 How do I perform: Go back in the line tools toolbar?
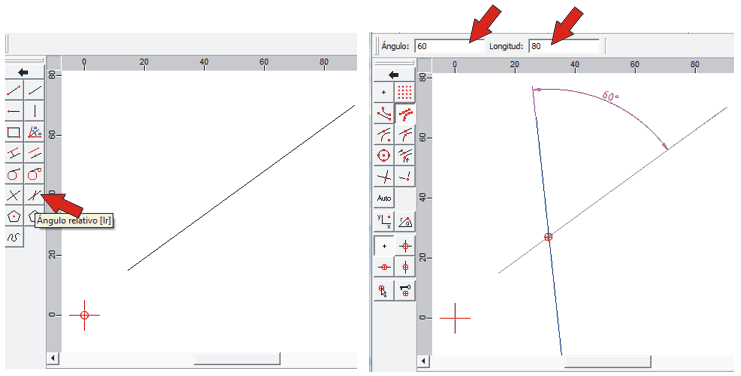(x=24, y=72)
